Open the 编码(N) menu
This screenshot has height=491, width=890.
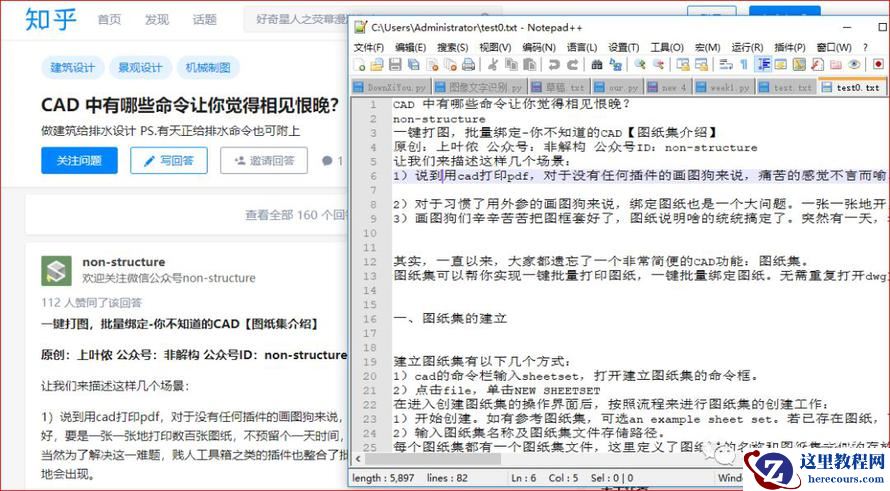click(539, 47)
